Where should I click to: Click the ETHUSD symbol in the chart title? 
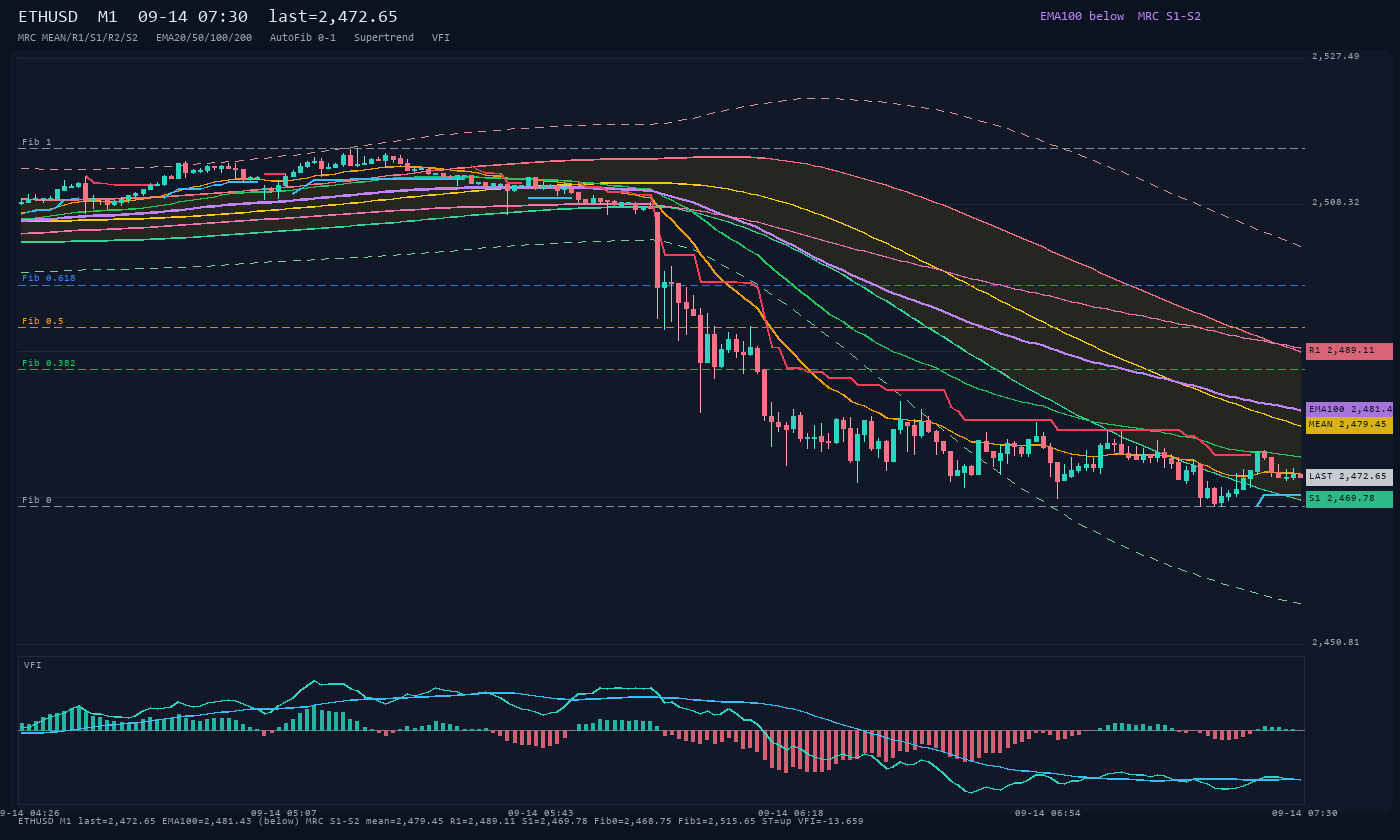[48, 17]
